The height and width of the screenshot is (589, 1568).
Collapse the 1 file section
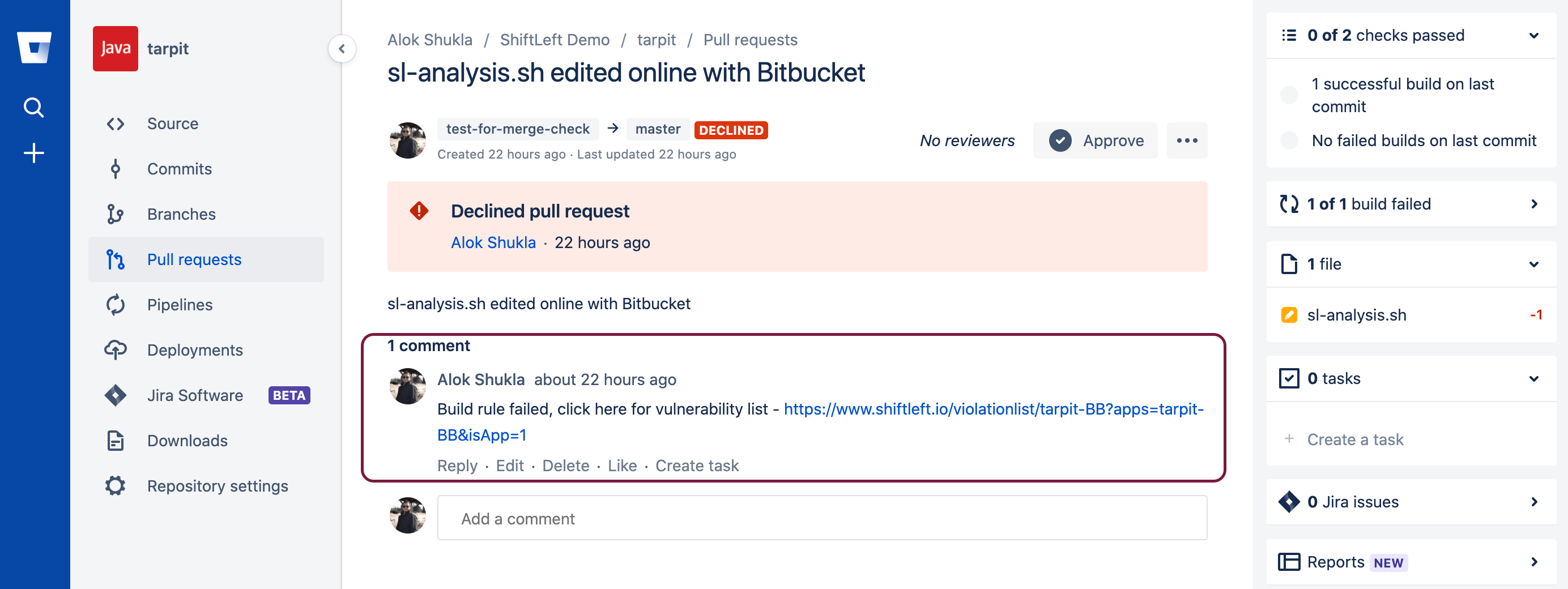pos(1534,264)
